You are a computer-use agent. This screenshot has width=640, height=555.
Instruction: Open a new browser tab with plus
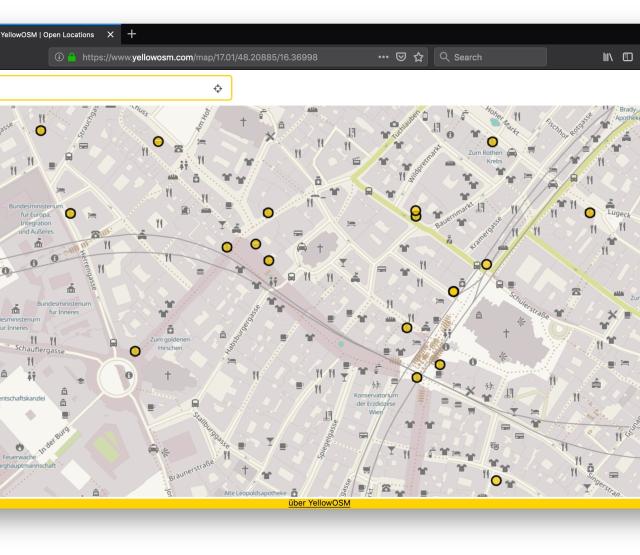[x=131, y=34]
